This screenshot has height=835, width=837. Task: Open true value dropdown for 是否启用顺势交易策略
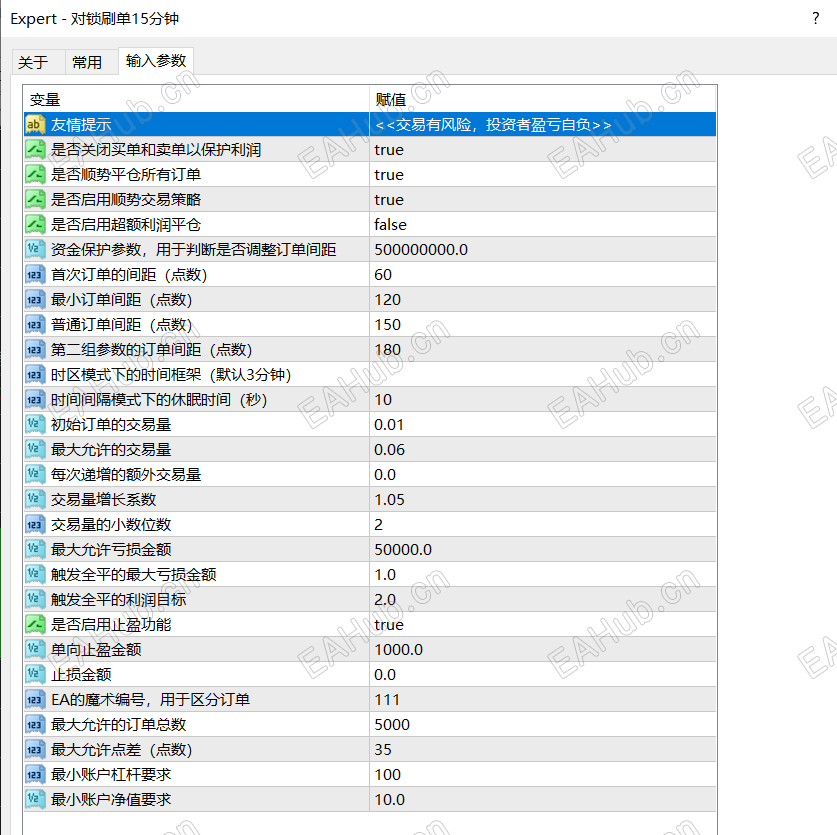coord(543,200)
